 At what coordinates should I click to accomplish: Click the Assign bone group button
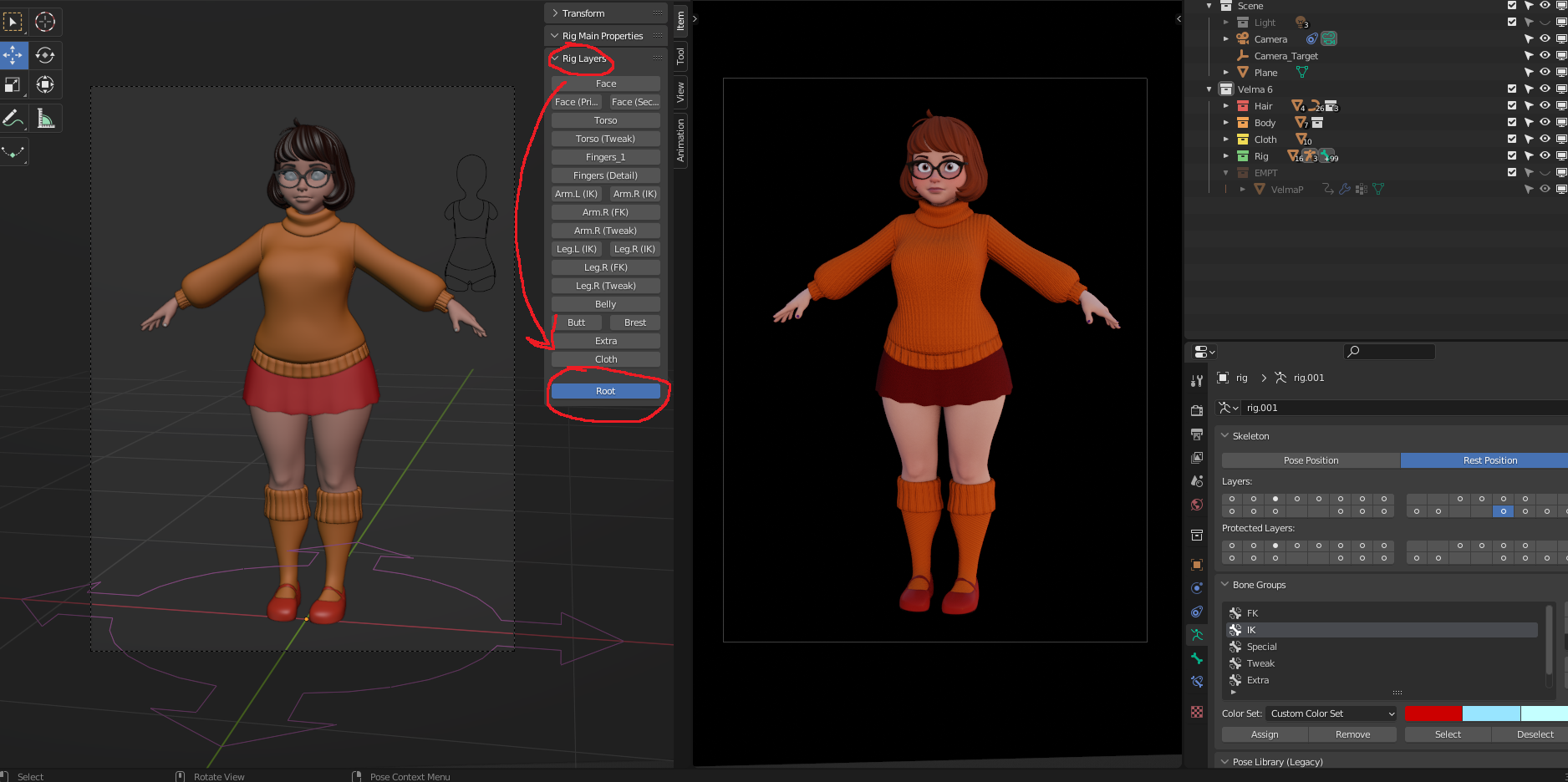click(1265, 734)
